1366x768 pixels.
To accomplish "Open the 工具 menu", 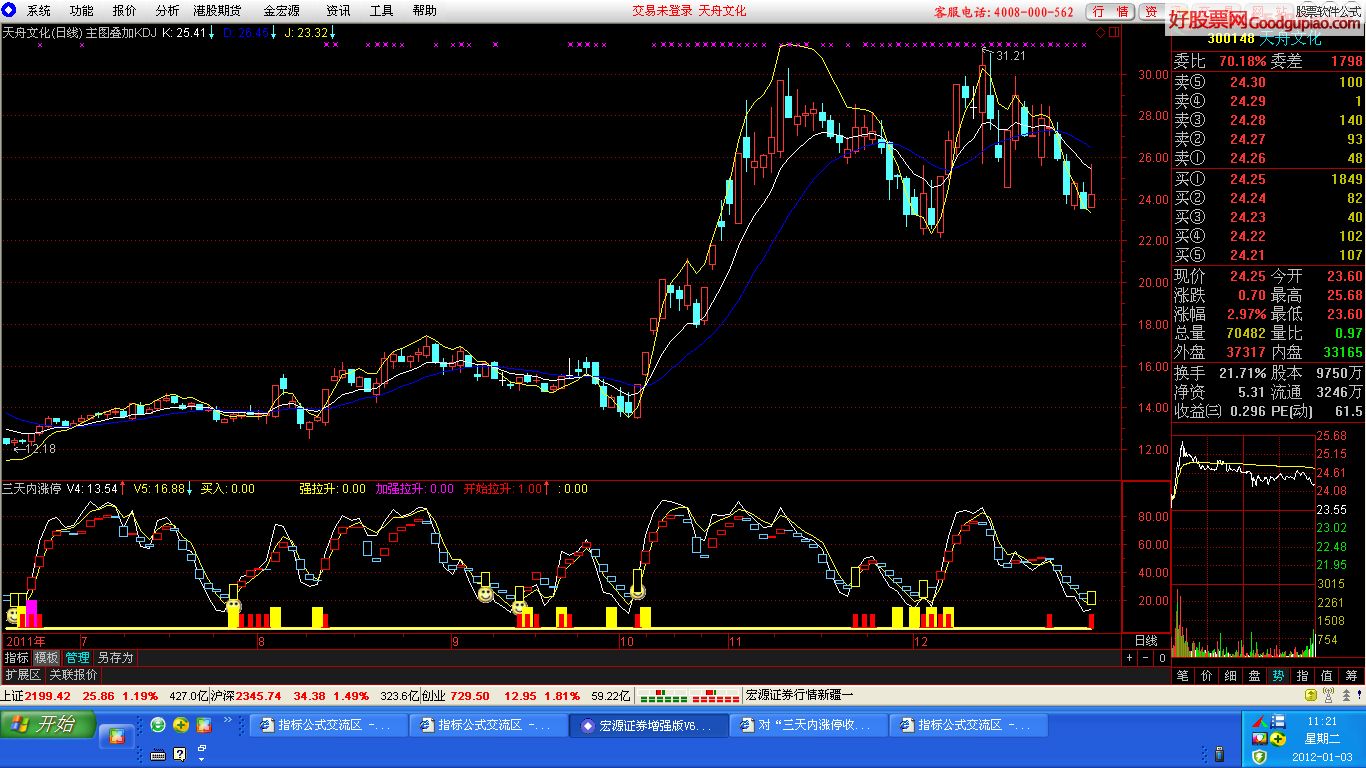I will (381, 11).
